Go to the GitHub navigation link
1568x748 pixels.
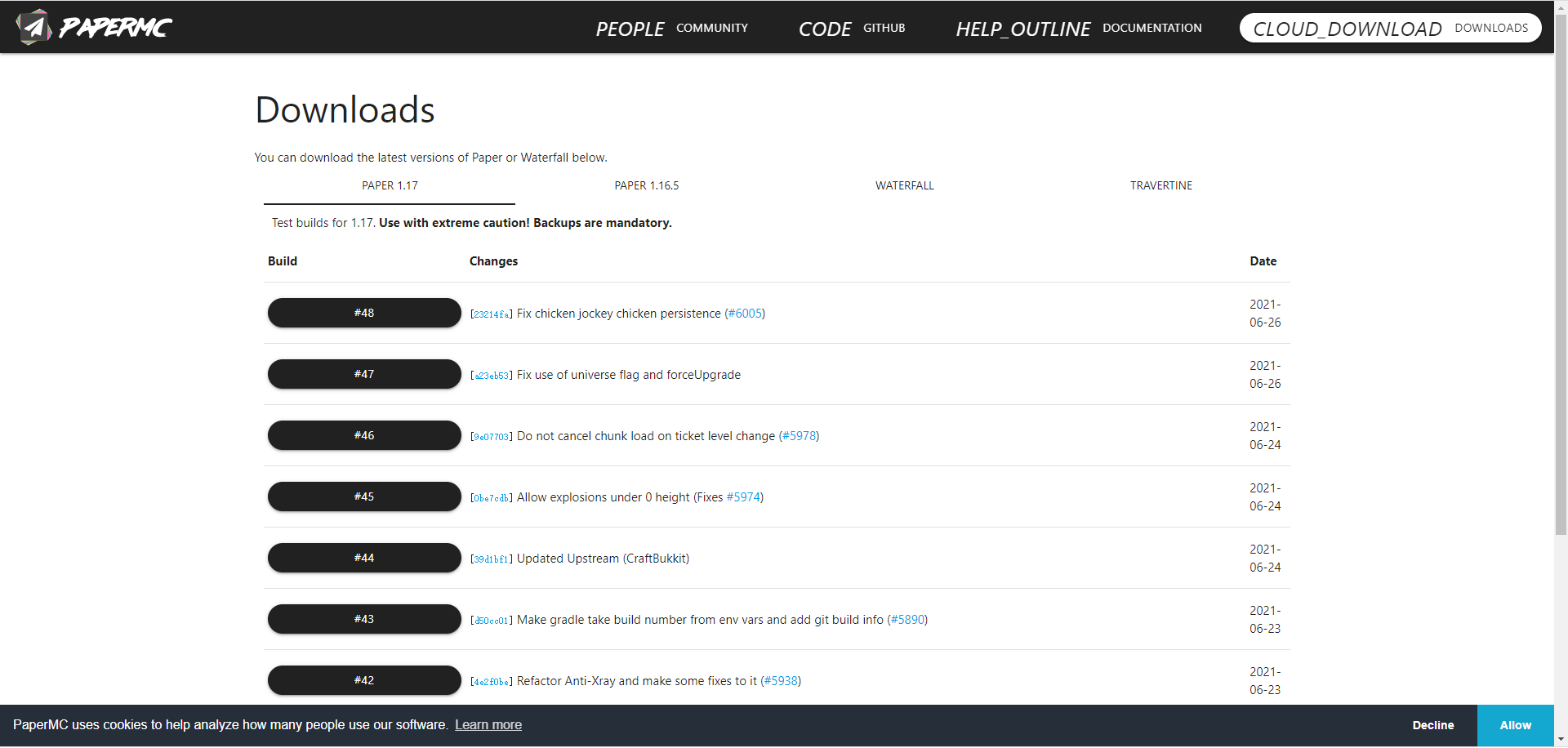852,28
